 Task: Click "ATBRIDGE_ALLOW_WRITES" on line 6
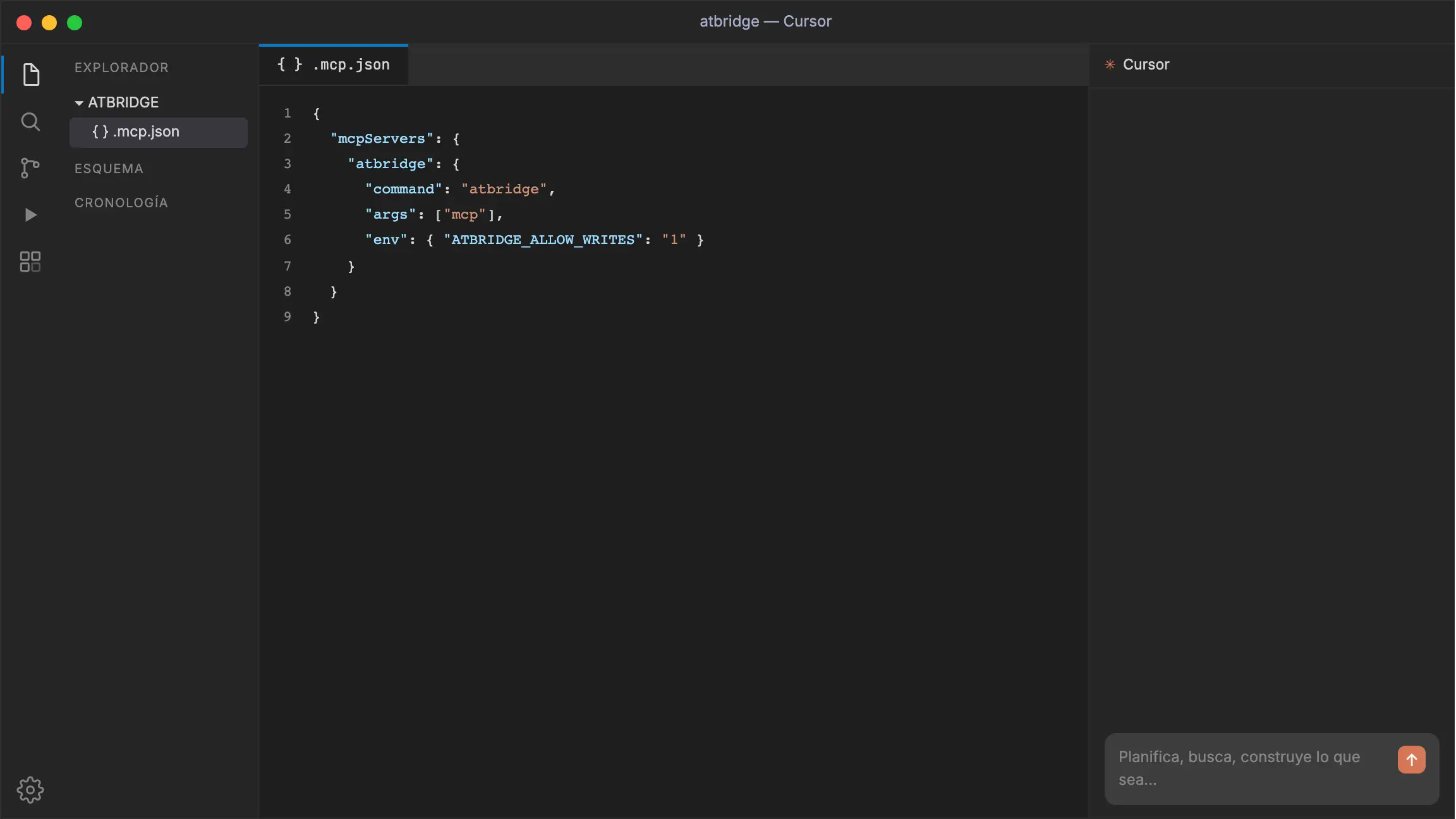(x=543, y=240)
